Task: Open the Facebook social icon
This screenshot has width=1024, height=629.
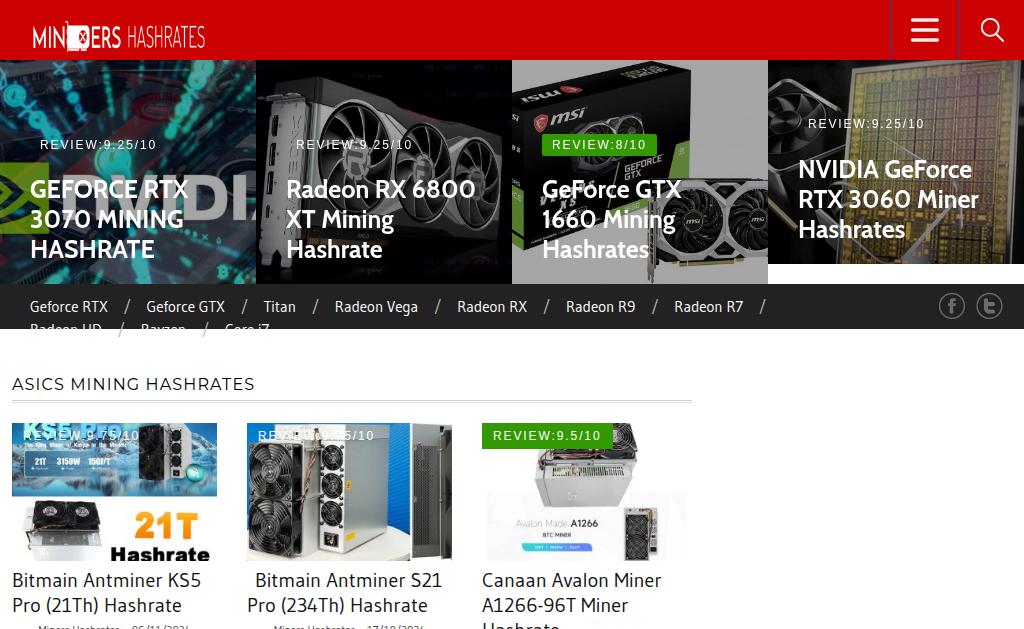Action: click(x=952, y=306)
